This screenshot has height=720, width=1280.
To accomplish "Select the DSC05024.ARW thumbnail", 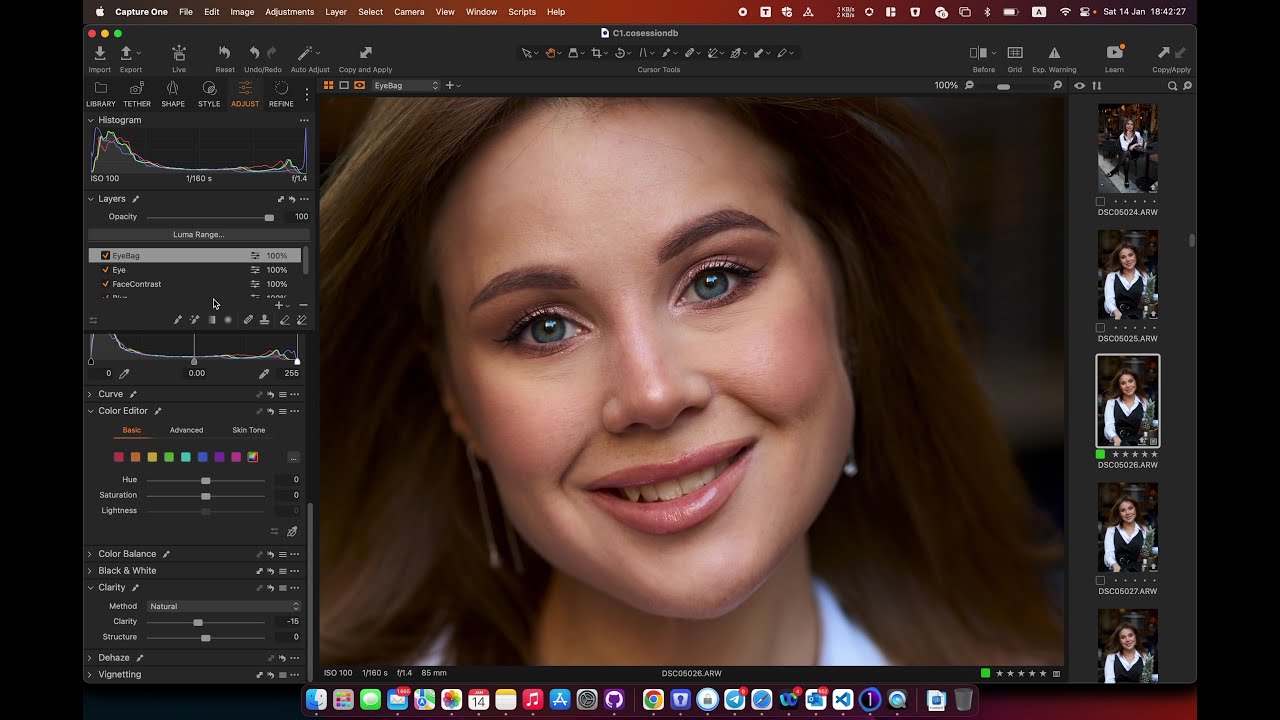I will coord(1128,148).
